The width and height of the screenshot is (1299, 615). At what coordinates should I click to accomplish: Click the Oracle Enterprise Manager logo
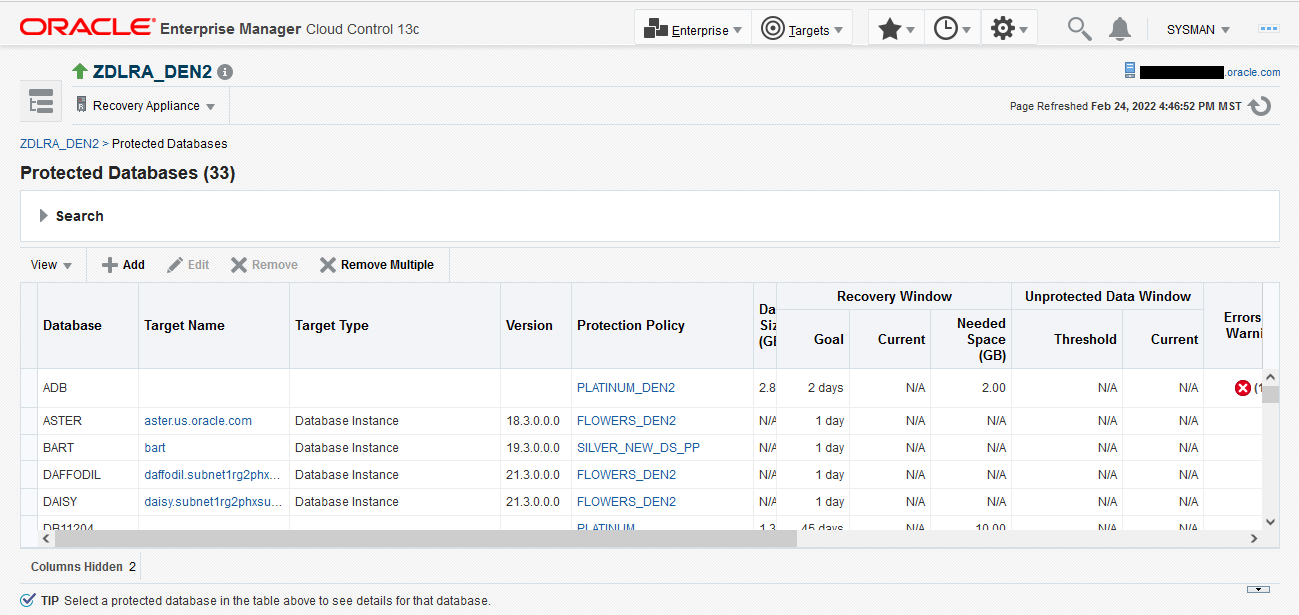click(219, 28)
